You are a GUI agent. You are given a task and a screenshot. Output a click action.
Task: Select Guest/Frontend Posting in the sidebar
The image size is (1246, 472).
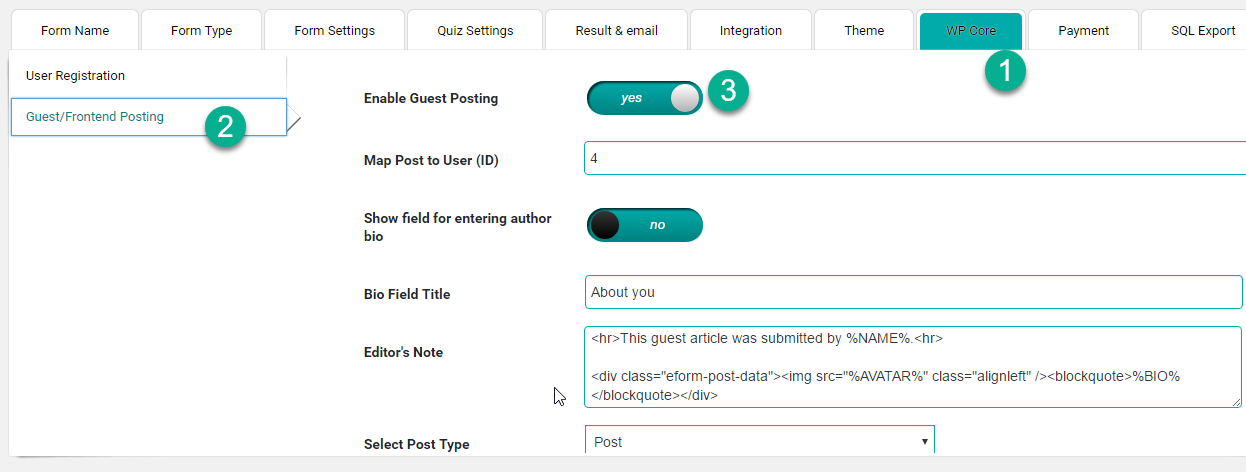point(149,117)
